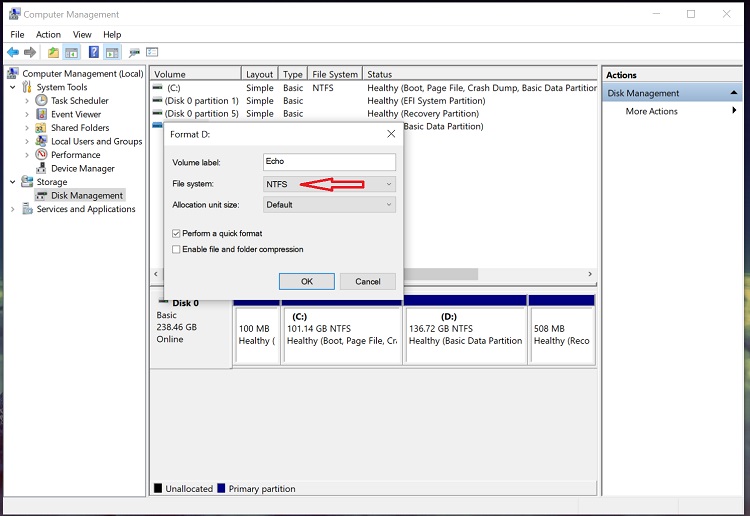Click the blue Help question mark icon
The height and width of the screenshot is (516, 750).
click(93, 52)
